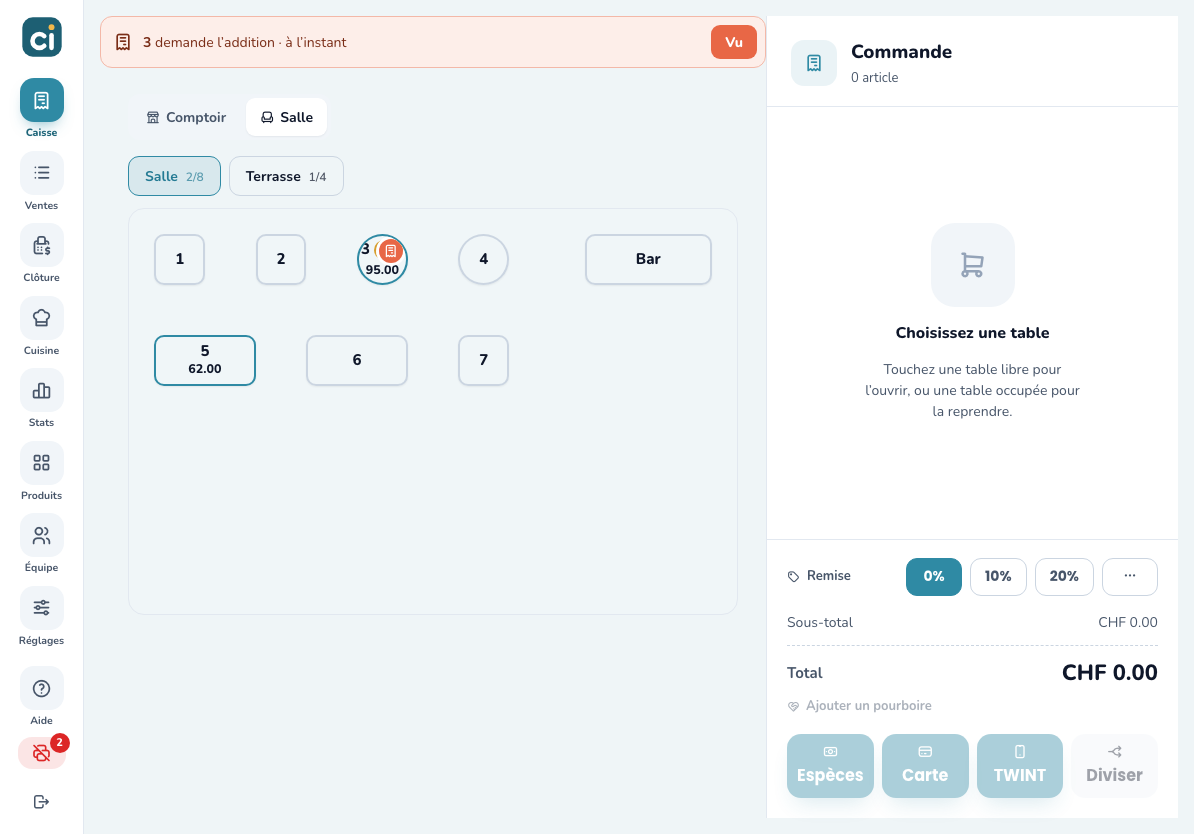Select 0% discount
The height and width of the screenshot is (834, 1194).
click(934, 577)
